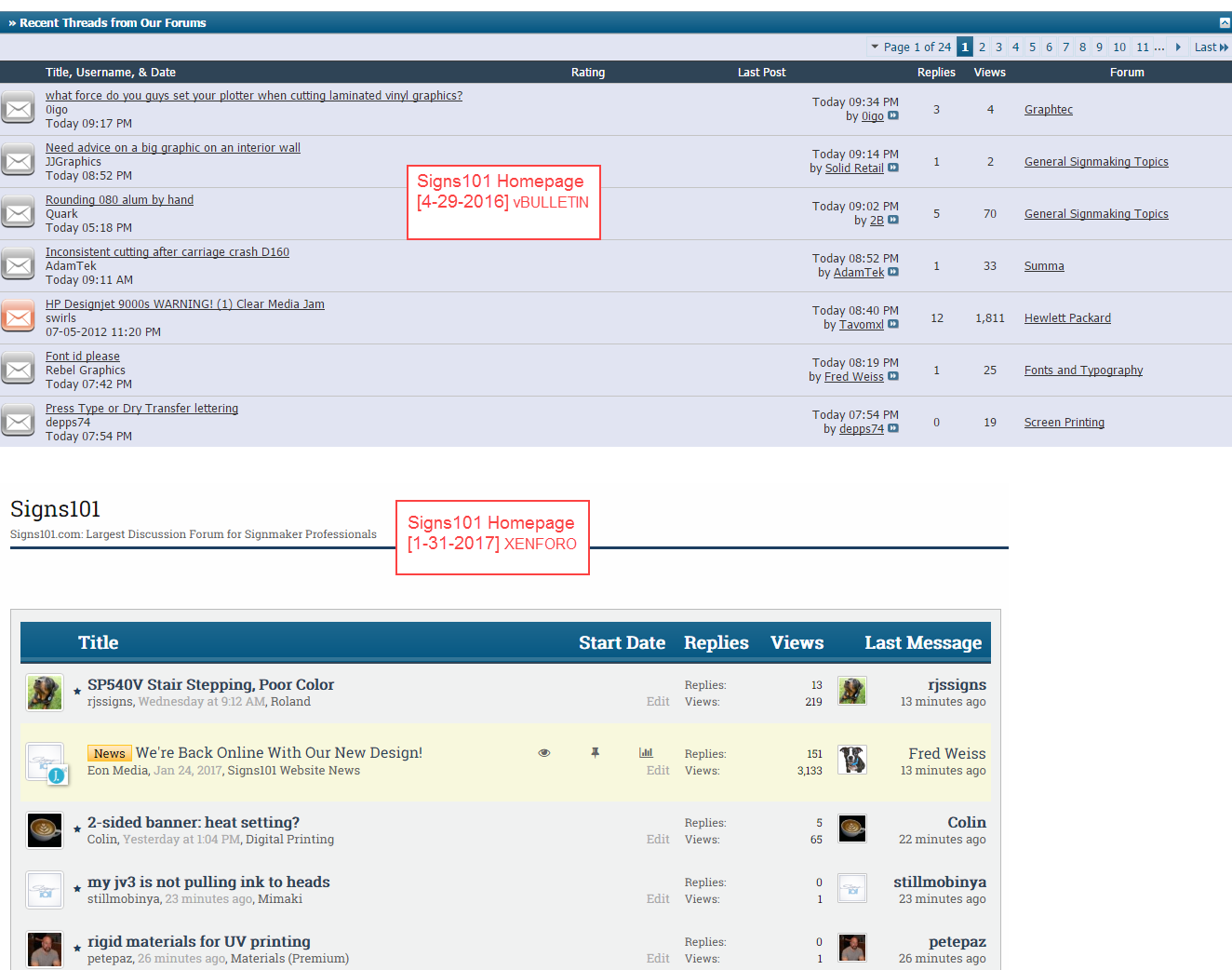Click the envelope icon beside 'Inconsistent cutting after carriage crash'
Screen dimensions: 1232x970
(18, 265)
